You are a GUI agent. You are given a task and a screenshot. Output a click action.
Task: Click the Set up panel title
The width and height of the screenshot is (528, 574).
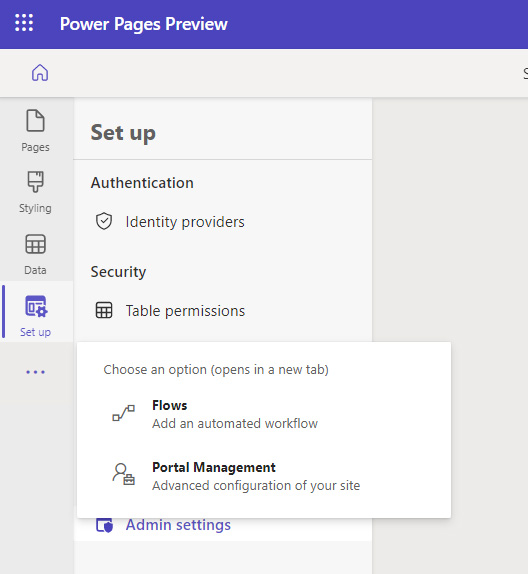point(123,133)
